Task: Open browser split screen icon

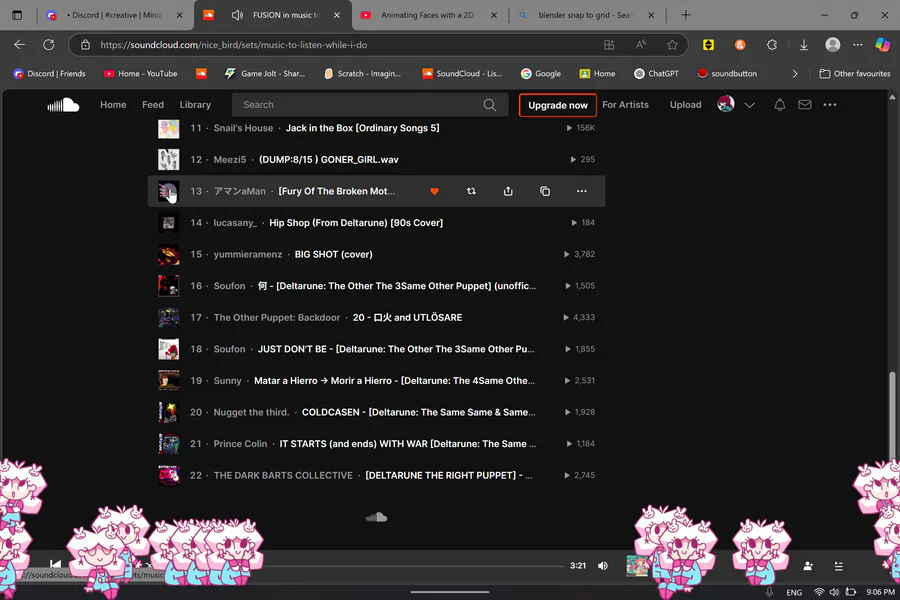Action: tap(609, 45)
